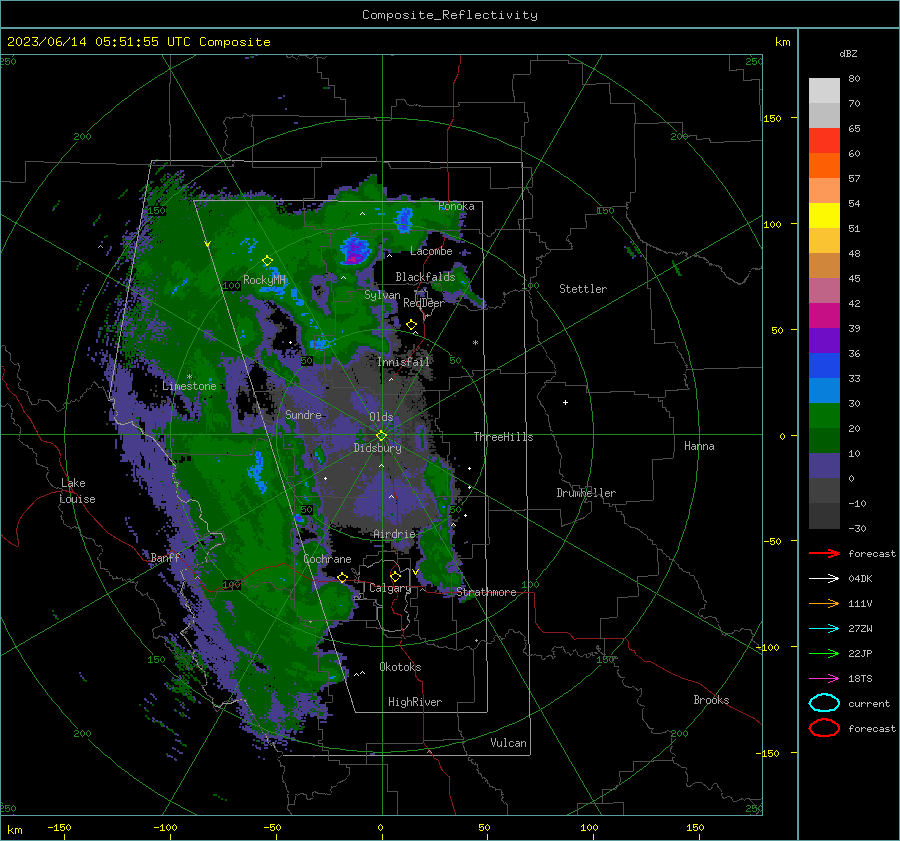Image resolution: width=900 pixels, height=841 pixels.
Task: Click the orange 111V arrow icon
Action: coord(824,603)
